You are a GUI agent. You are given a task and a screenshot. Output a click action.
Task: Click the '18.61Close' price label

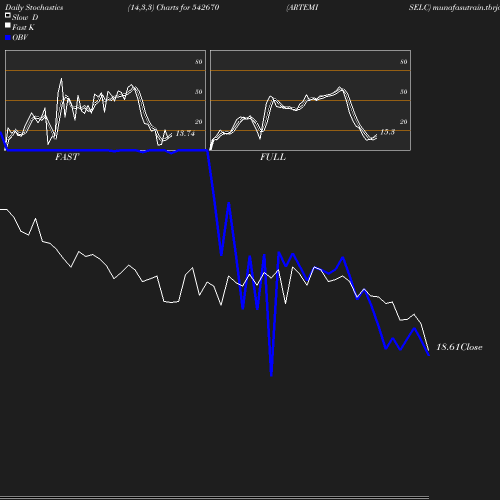coord(459,347)
